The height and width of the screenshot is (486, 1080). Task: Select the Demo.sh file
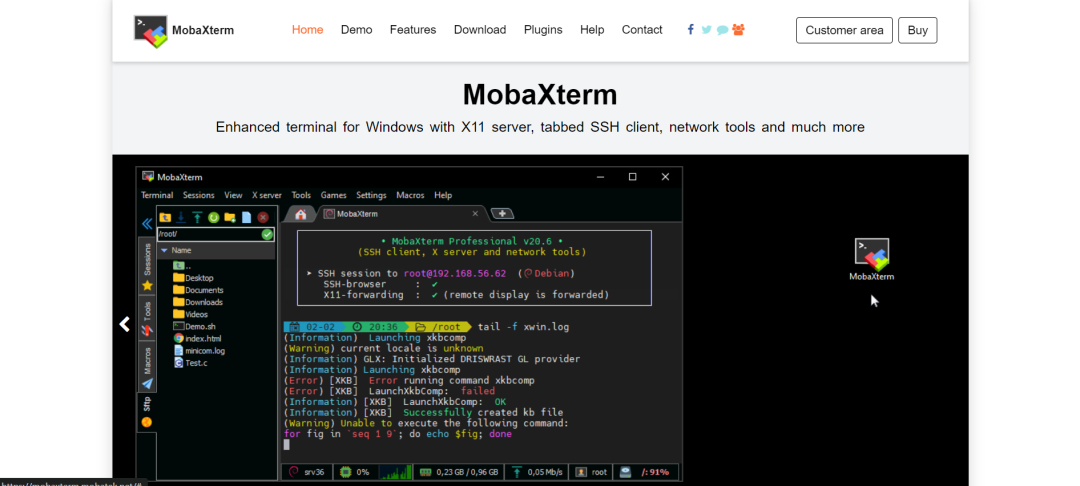tap(194, 326)
